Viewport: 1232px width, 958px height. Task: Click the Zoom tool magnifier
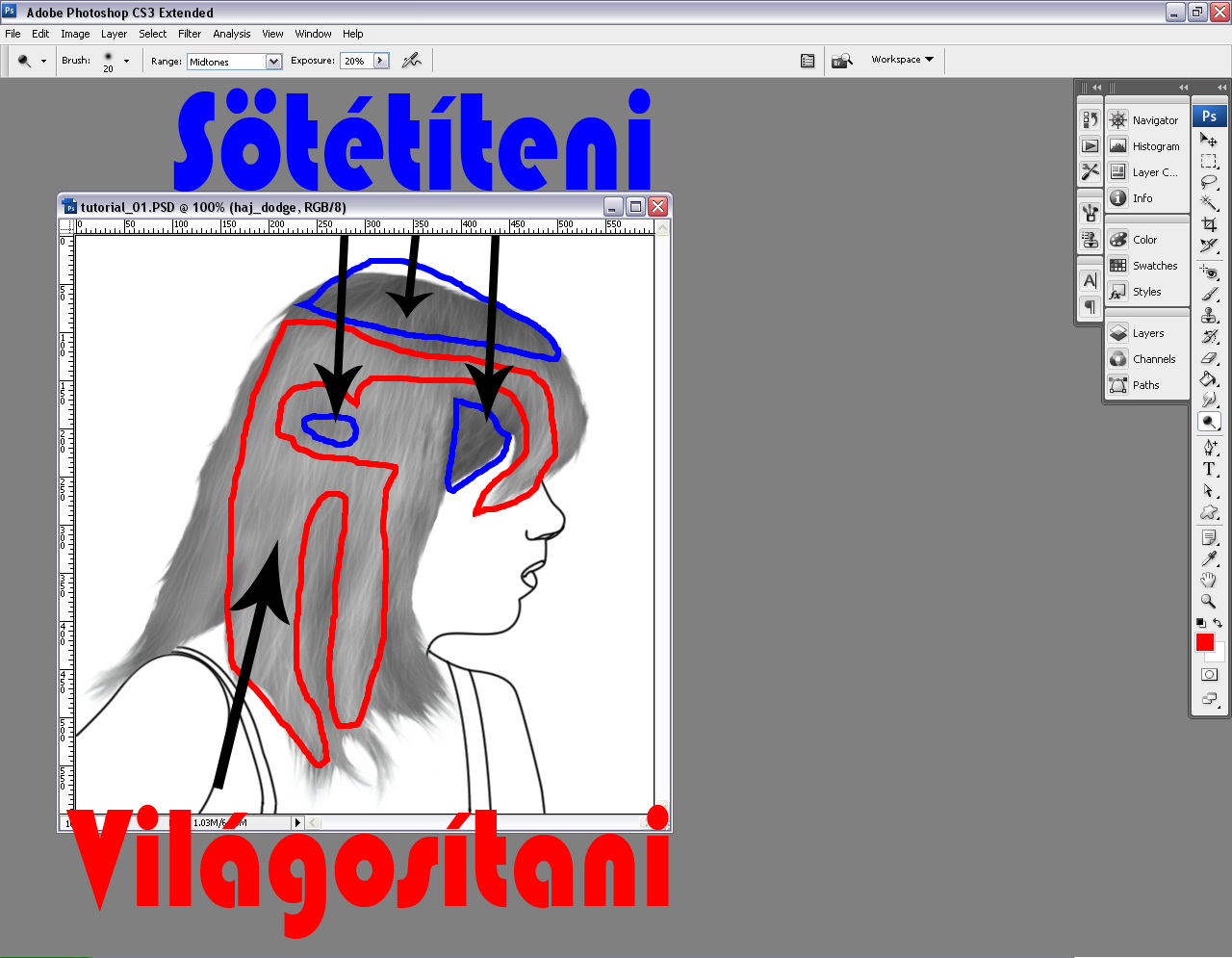pos(1209,601)
